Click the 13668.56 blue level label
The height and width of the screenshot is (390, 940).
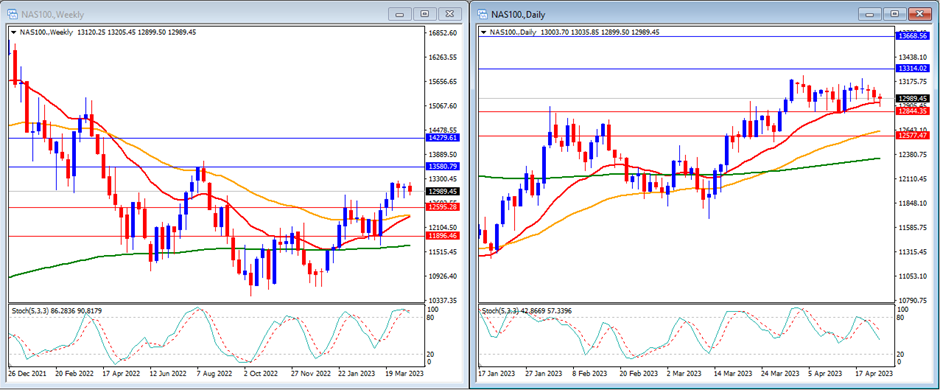point(913,36)
